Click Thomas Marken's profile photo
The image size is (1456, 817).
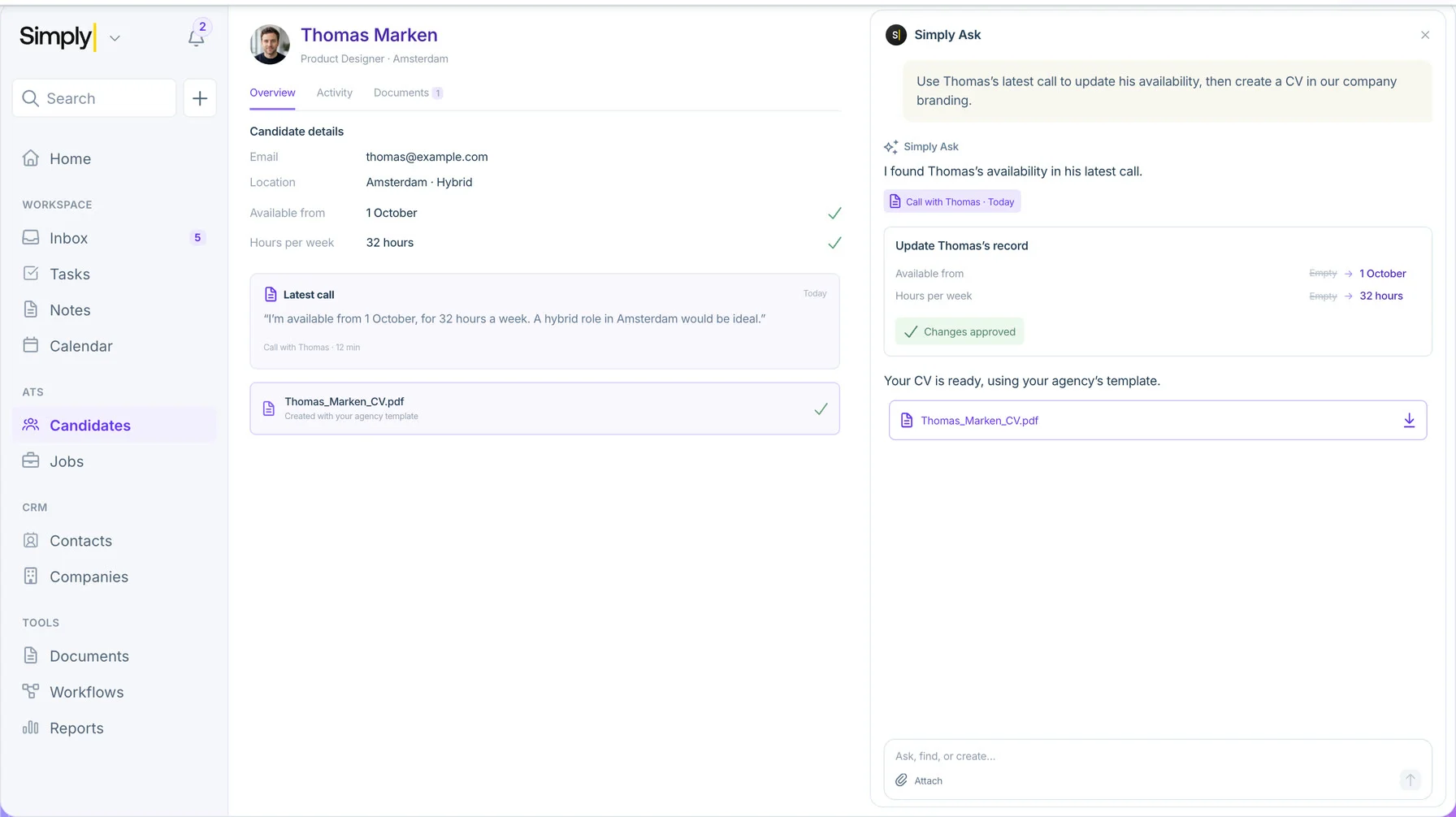[x=270, y=45]
